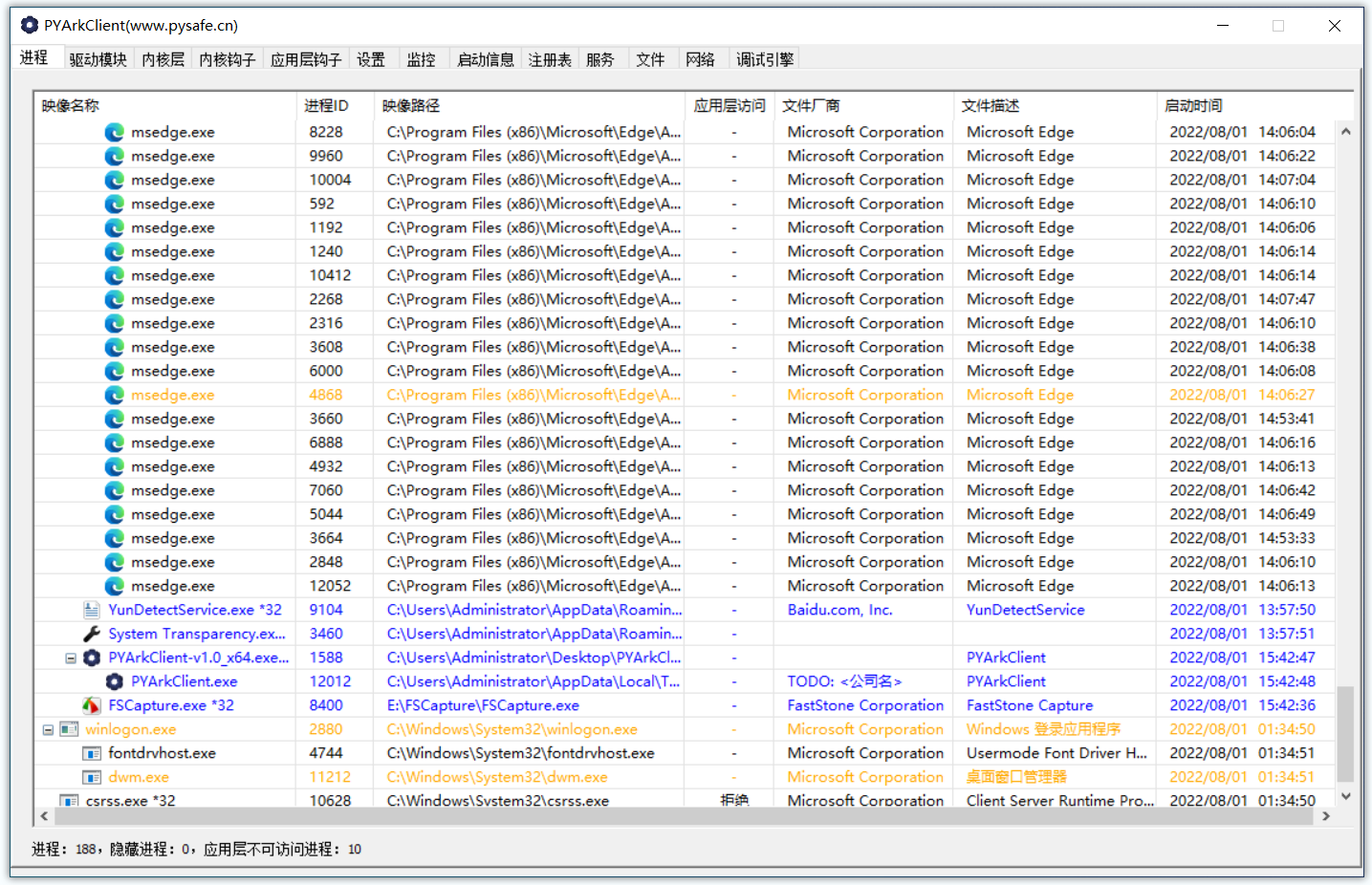Sort by the 进程ID column header
Image resolution: width=1372 pixels, height=885 pixels.
327,105
